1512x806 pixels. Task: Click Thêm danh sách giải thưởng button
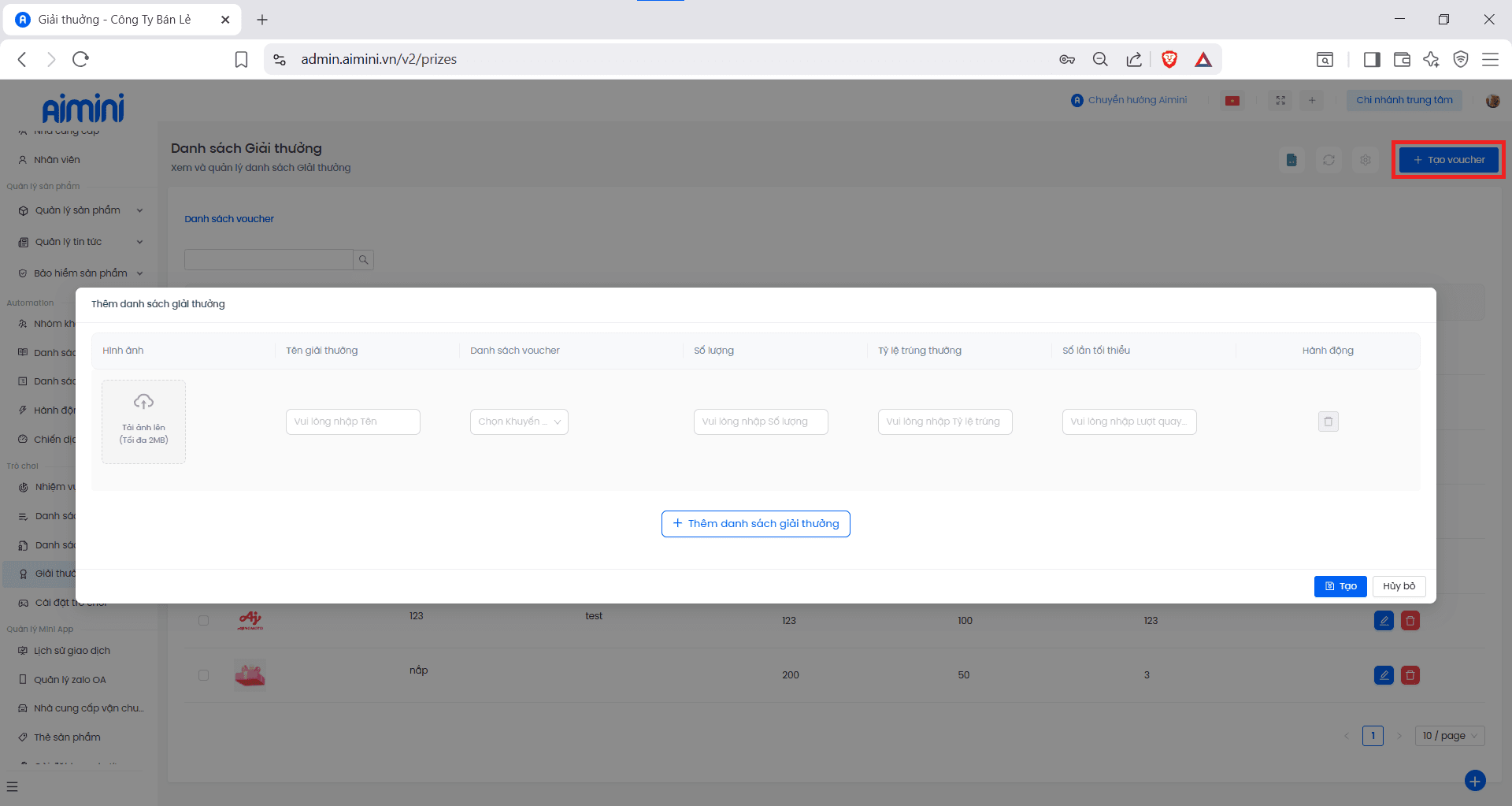point(756,524)
